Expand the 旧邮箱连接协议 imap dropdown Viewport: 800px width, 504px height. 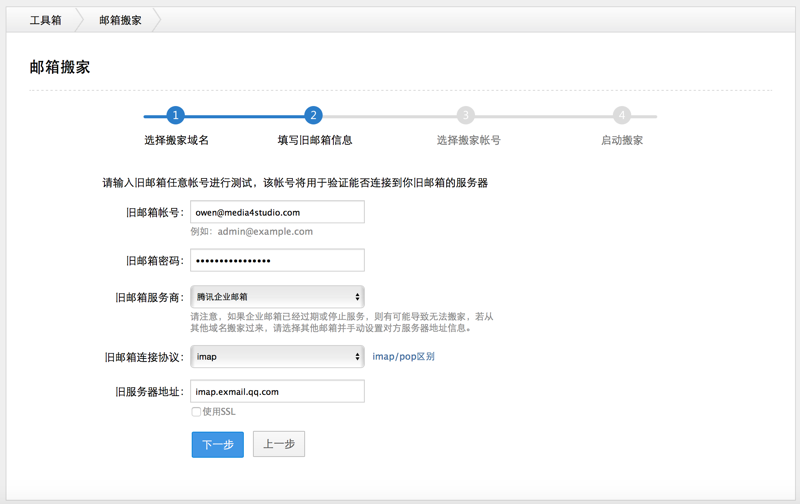tap(277, 357)
